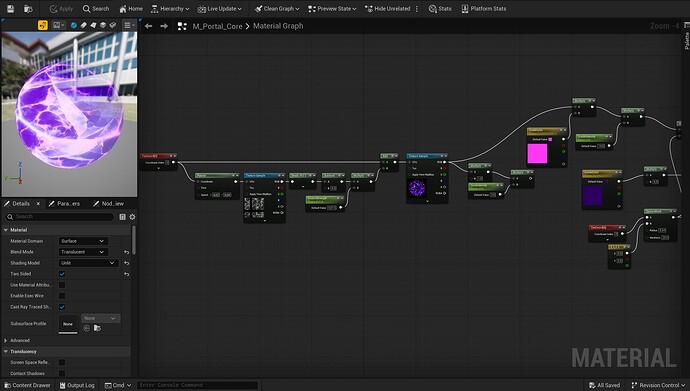Toggle Hide Unrelated nodes
Viewport: 690px width, 391px height.
[388, 8]
